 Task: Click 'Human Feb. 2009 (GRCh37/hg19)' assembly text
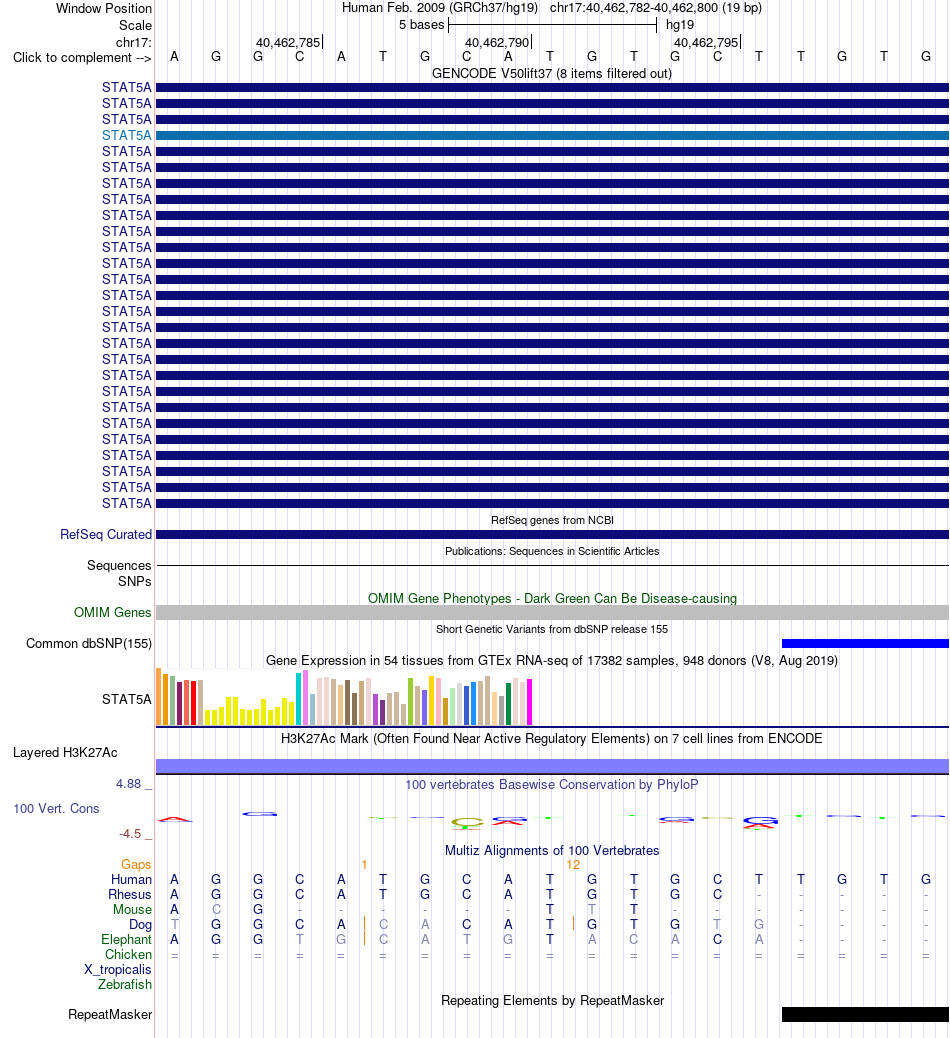[x=440, y=8]
